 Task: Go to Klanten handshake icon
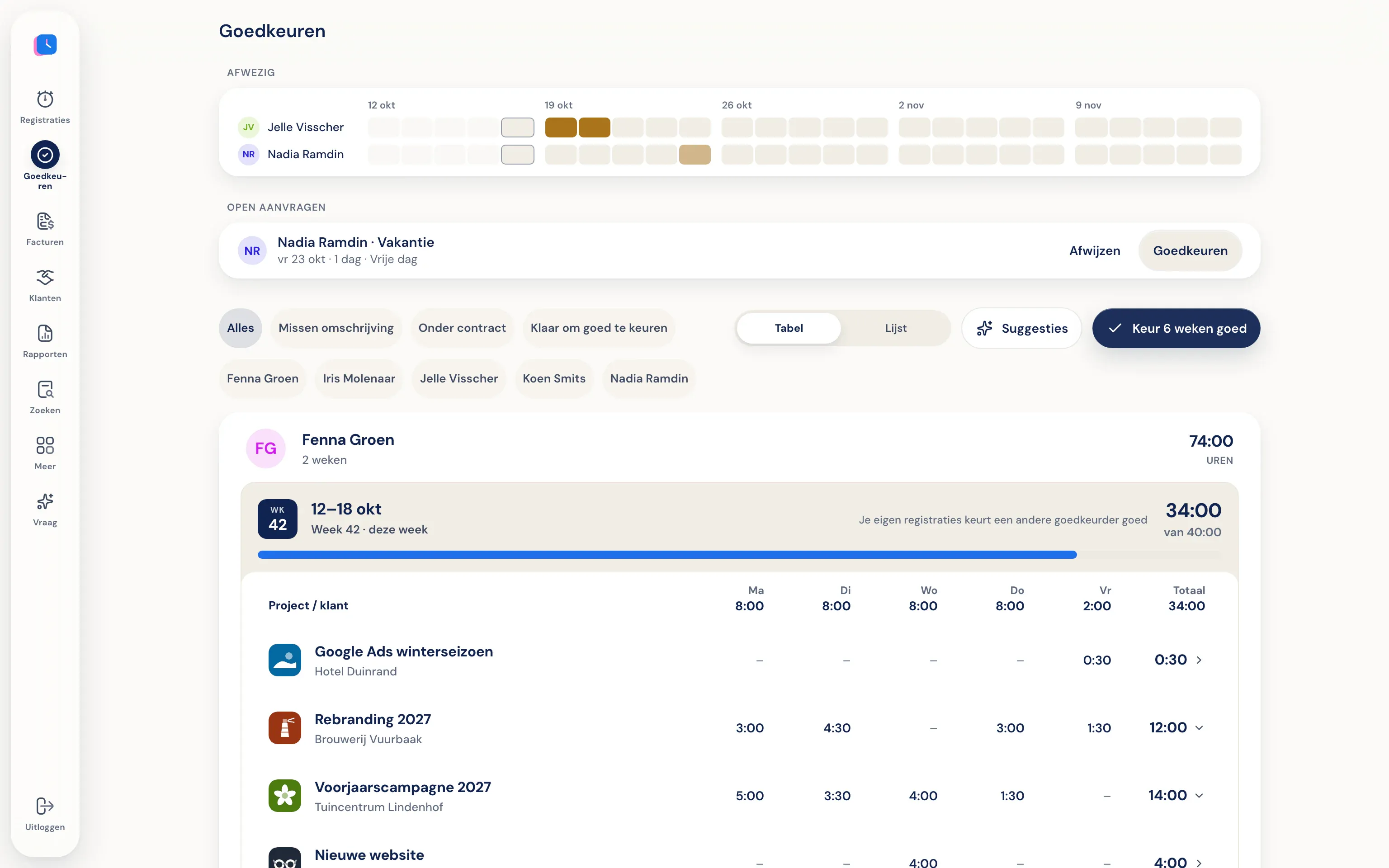pos(45,277)
